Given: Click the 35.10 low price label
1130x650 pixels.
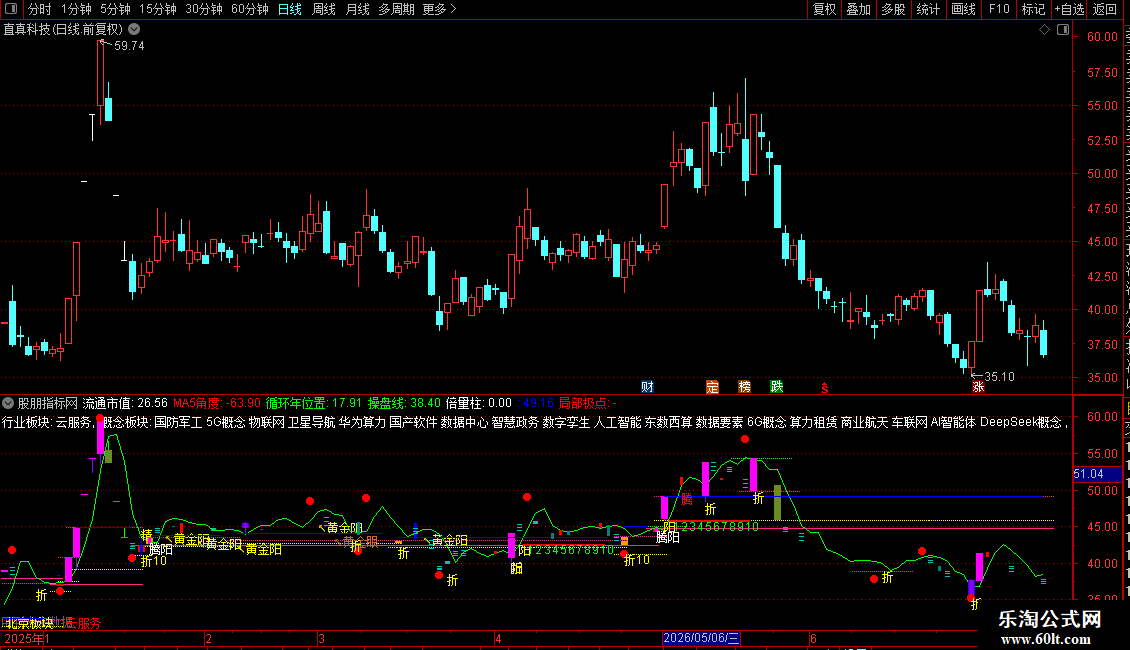Looking at the screenshot, I should click(x=999, y=377).
